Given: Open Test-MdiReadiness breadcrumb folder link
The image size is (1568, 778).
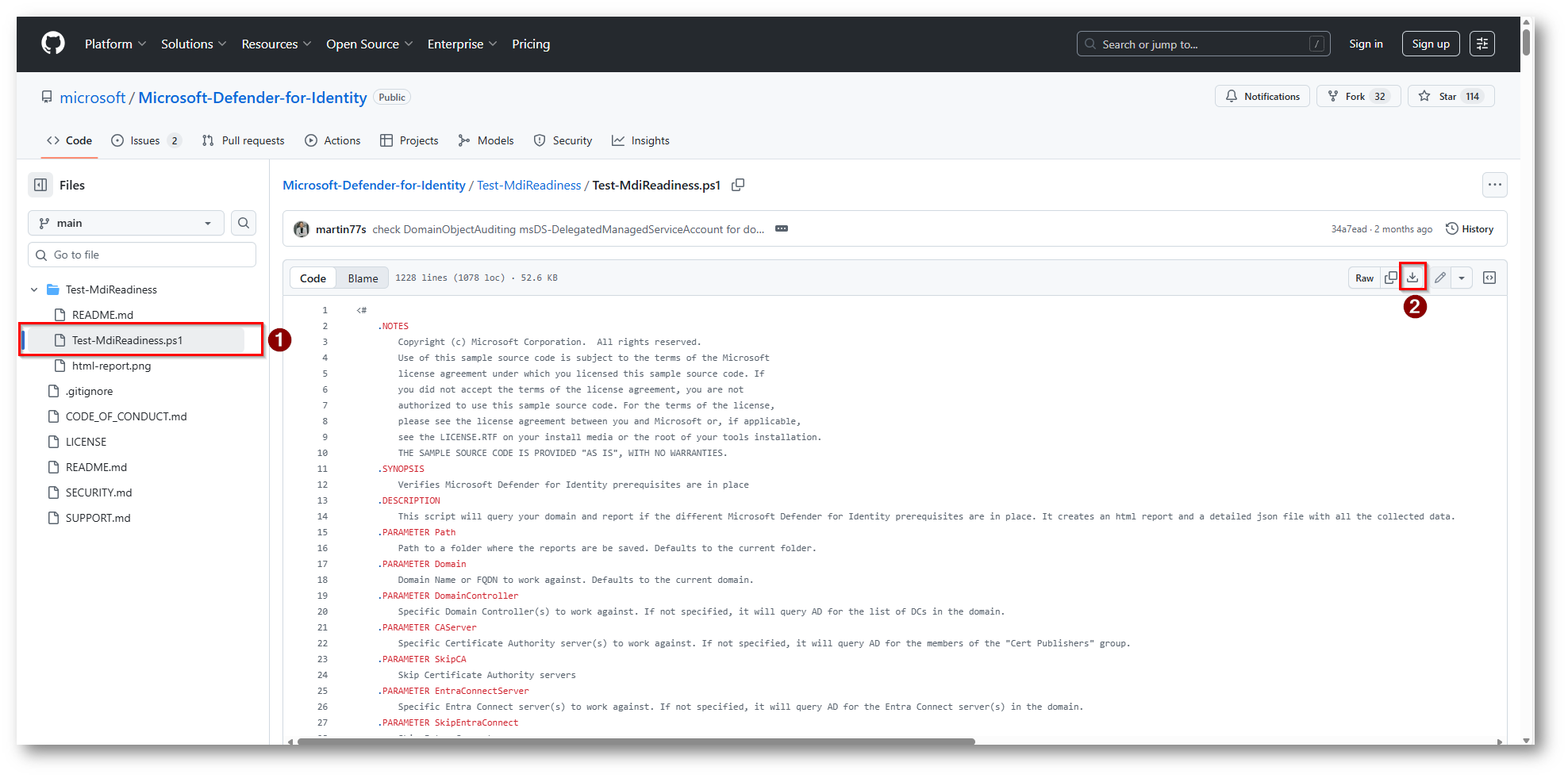Looking at the screenshot, I should point(529,185).
